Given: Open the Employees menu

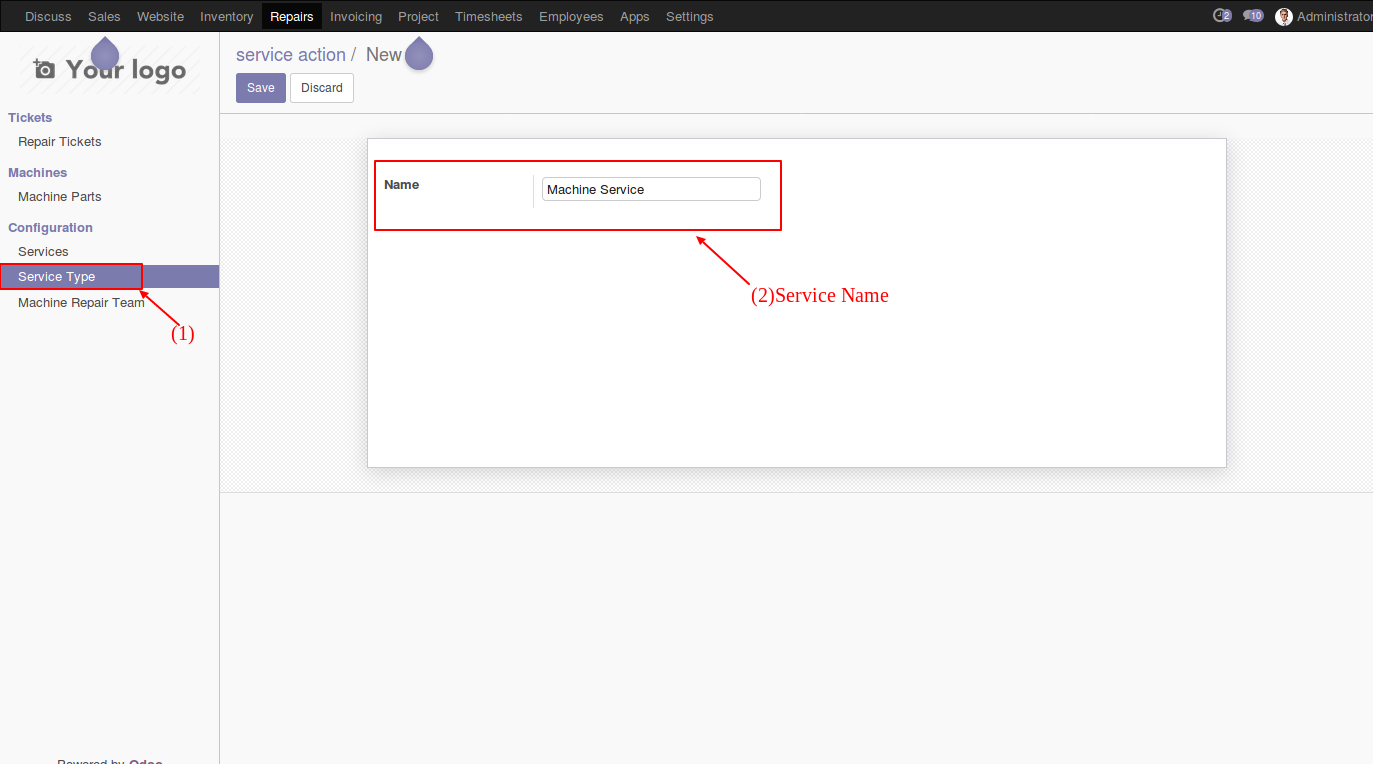Looking at the screenshot, I should (571, 16).
